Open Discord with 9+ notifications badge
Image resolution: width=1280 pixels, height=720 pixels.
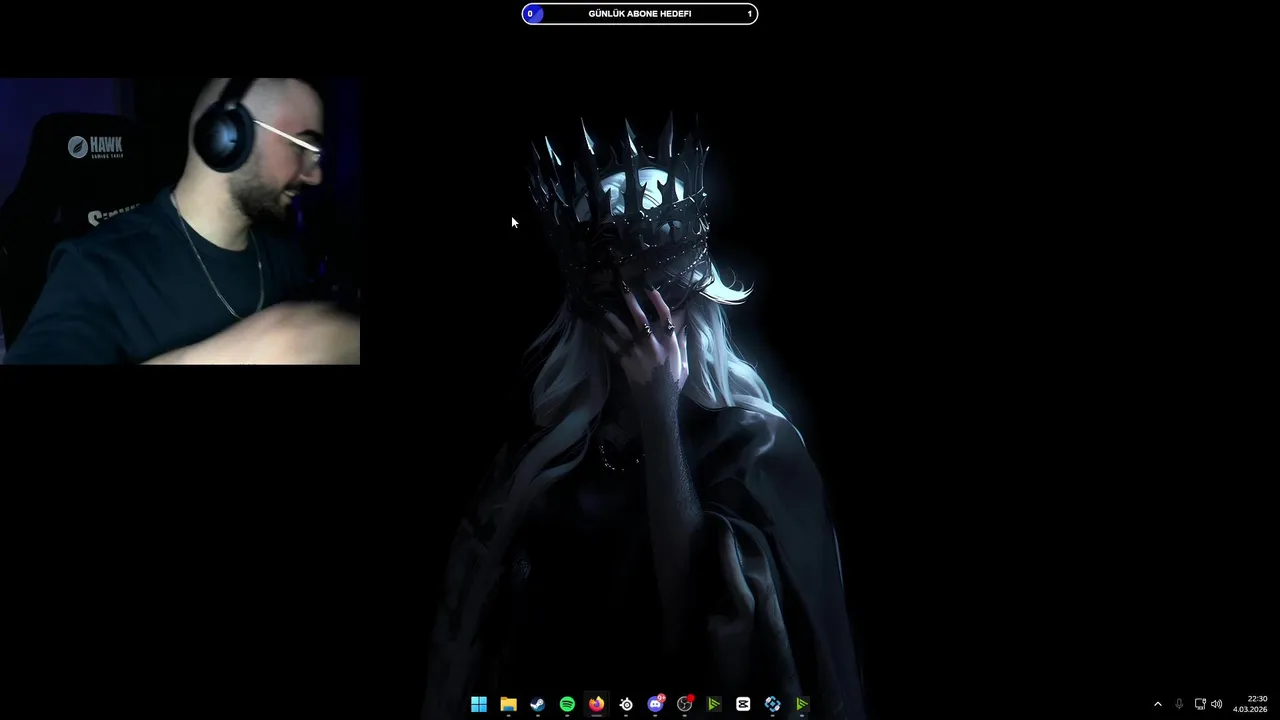655,704
